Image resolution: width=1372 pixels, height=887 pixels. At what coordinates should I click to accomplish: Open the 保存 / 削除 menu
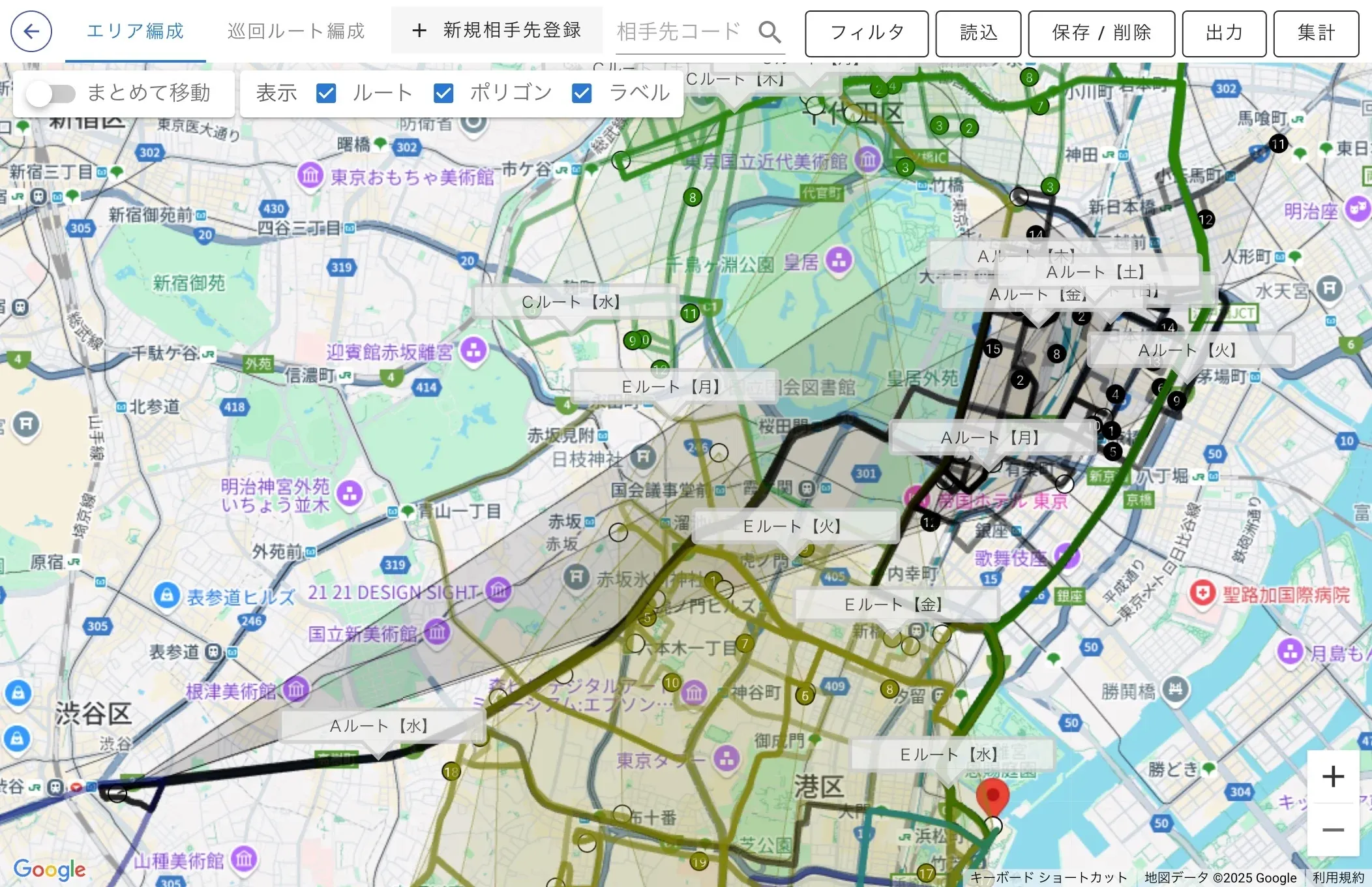[1101, 33]
